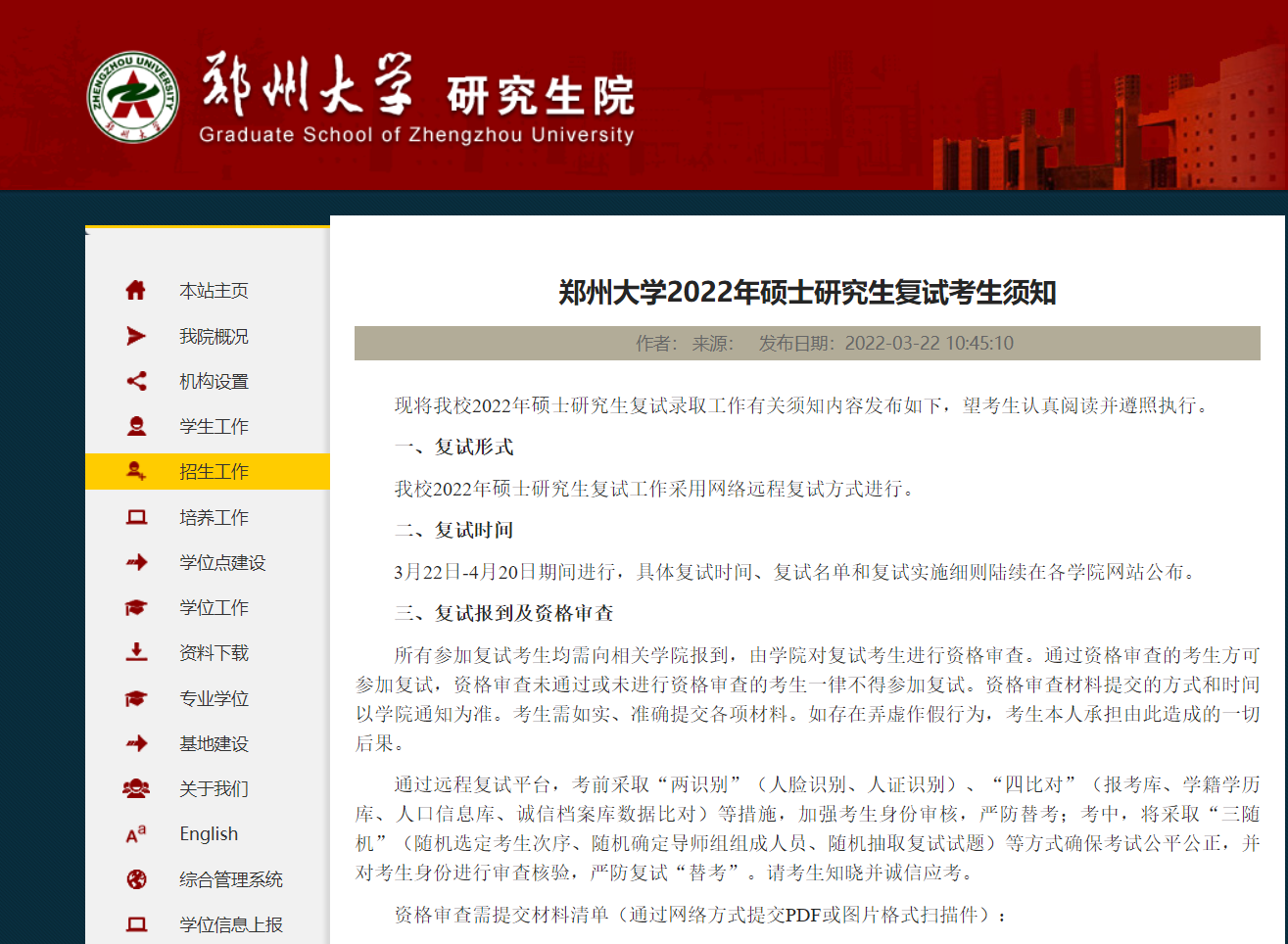The height and width of the screenshot is (944, 1288).
Task: Click the line 资格审查需提交材料清单
Action: 702,915
